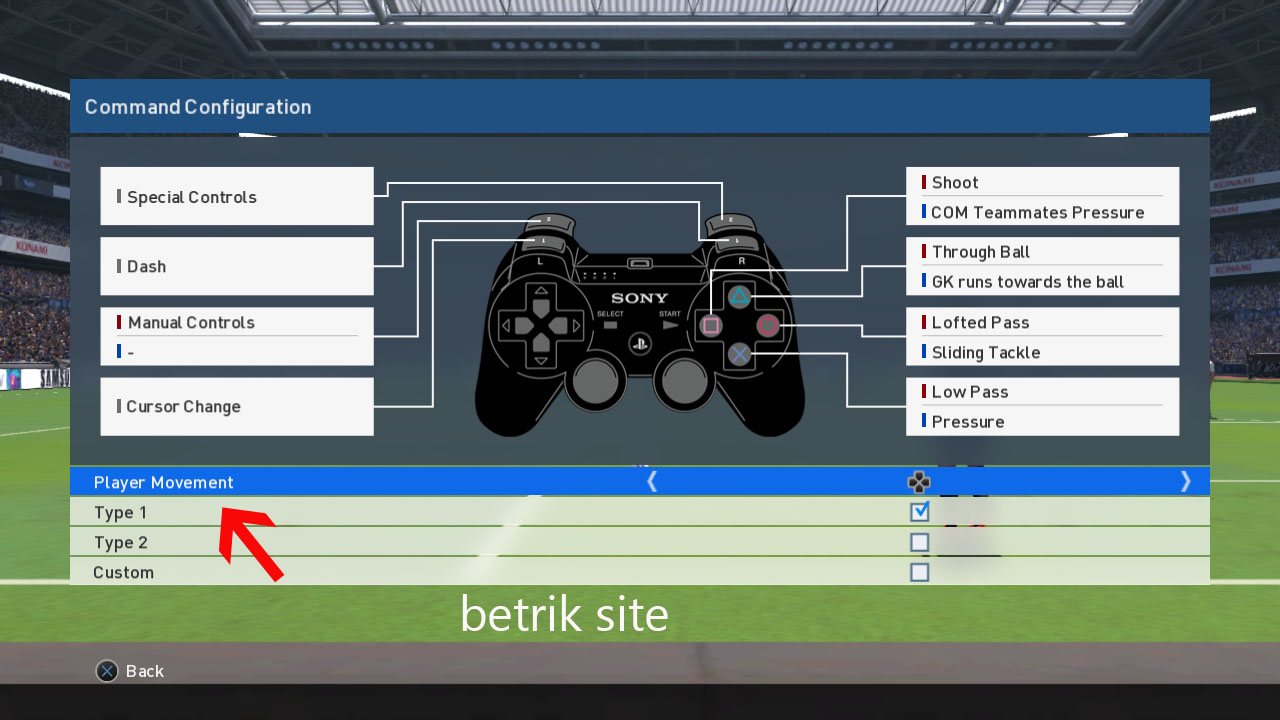Click the left chevron on Player Movement
Screen dimensions: 1280x720
tap(652, 481)
